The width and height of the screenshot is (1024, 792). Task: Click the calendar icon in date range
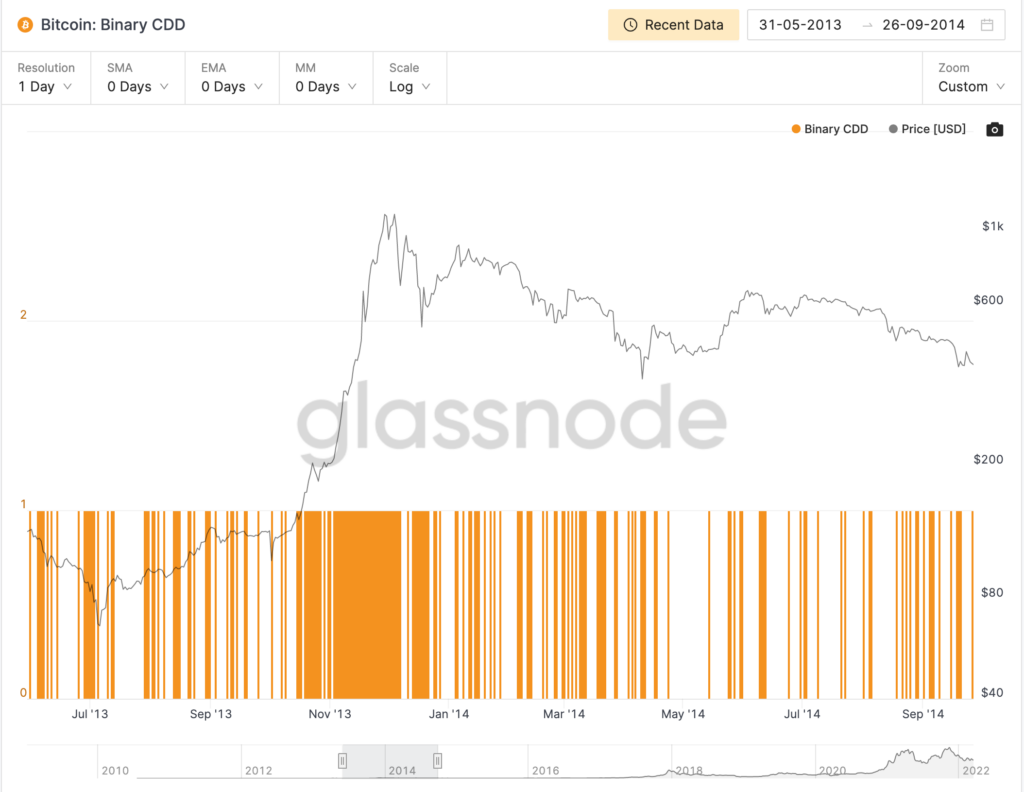point(988,25)
